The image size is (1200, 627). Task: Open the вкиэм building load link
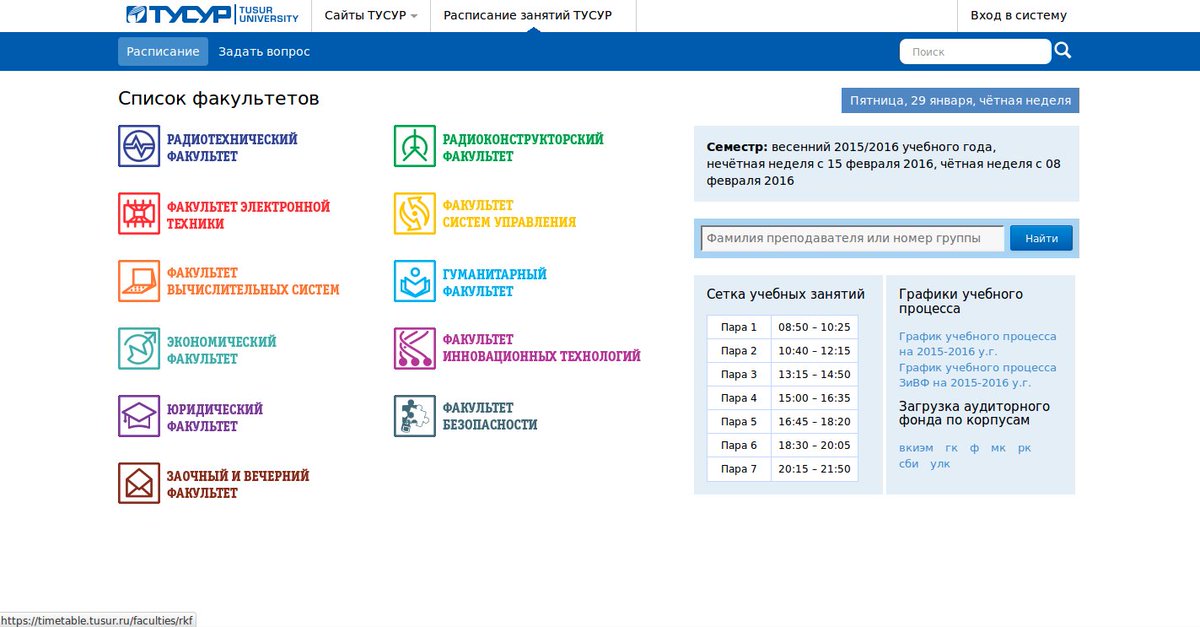(x=916, y=448)
